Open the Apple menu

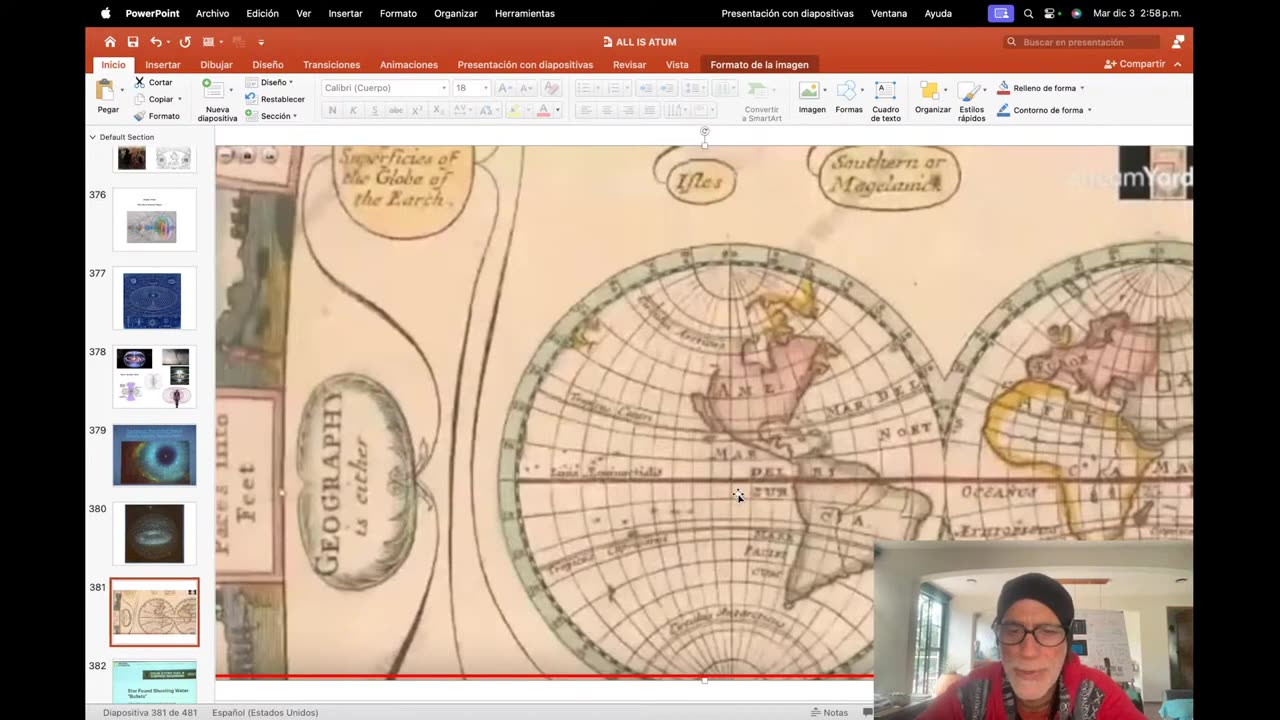[105, 13]
